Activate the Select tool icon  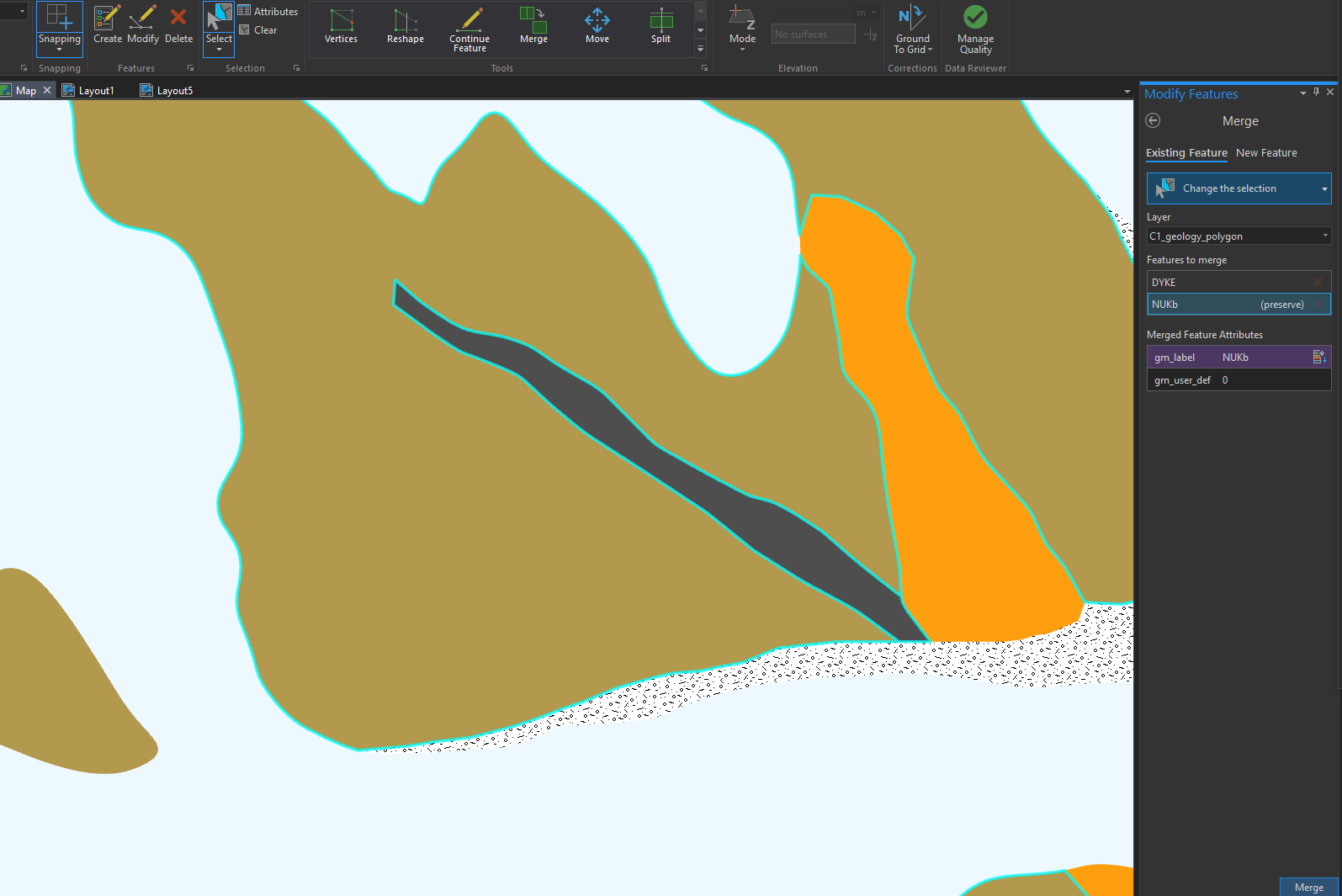[x=219, y=17]
